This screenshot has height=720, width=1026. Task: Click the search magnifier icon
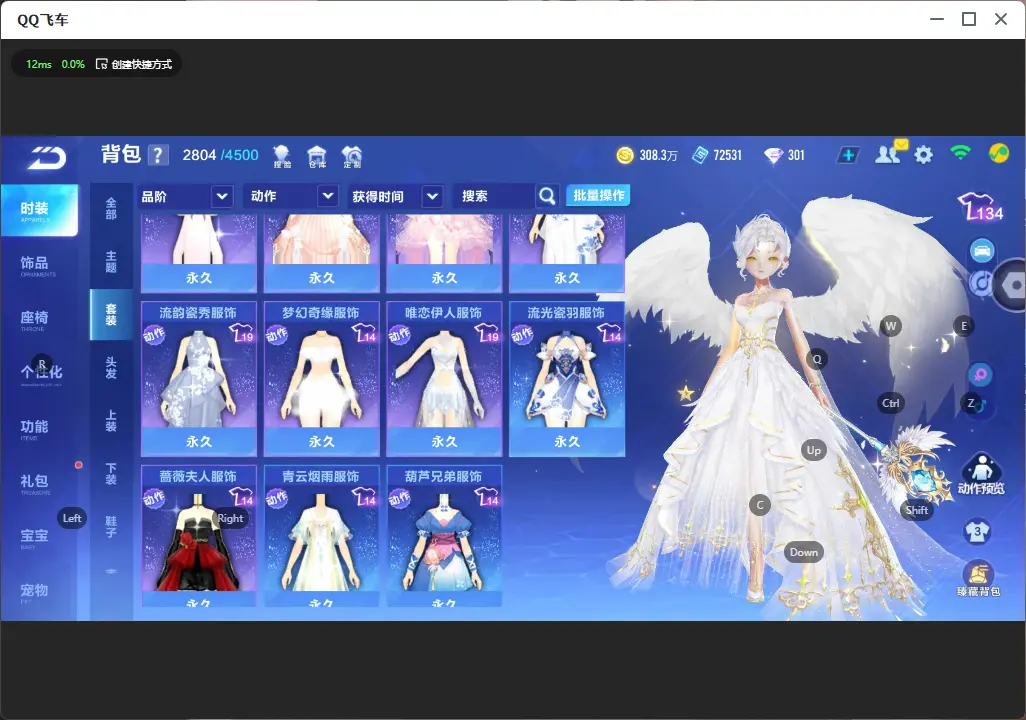point(547,196)
